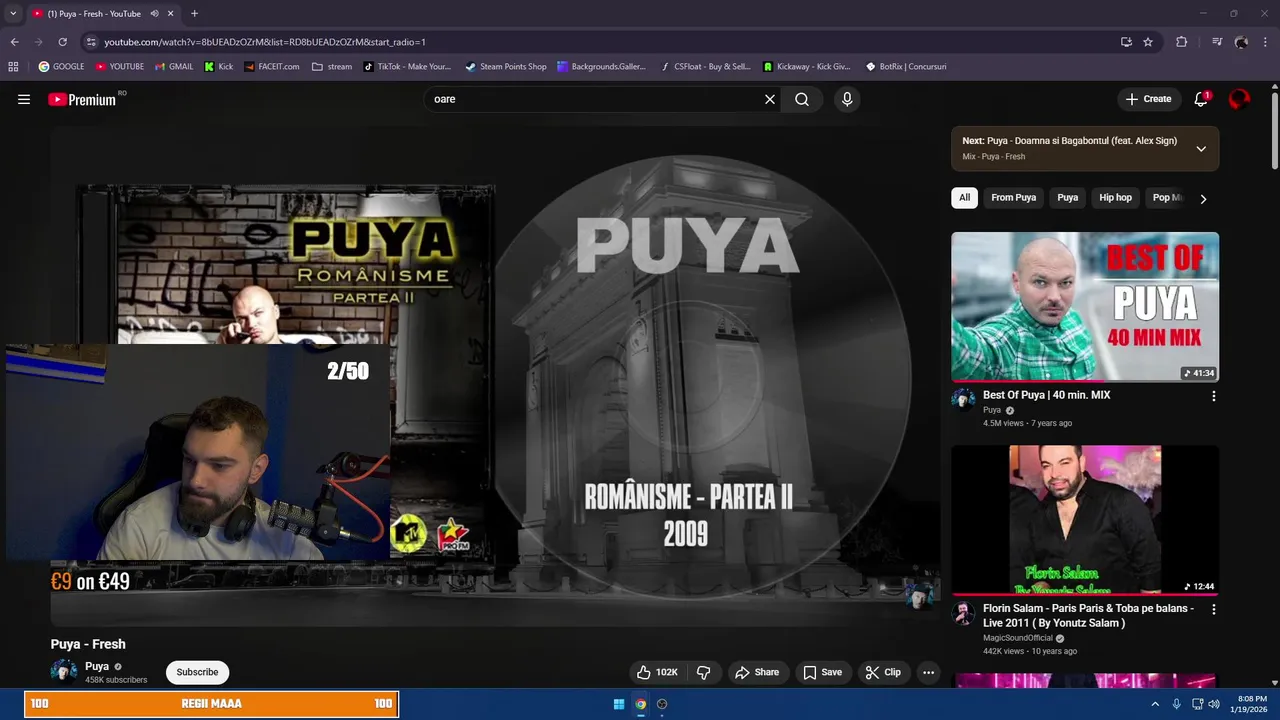Open the GOOGLE bookmark
This screenshot has width=1280, height=720.
click(61, 67)
